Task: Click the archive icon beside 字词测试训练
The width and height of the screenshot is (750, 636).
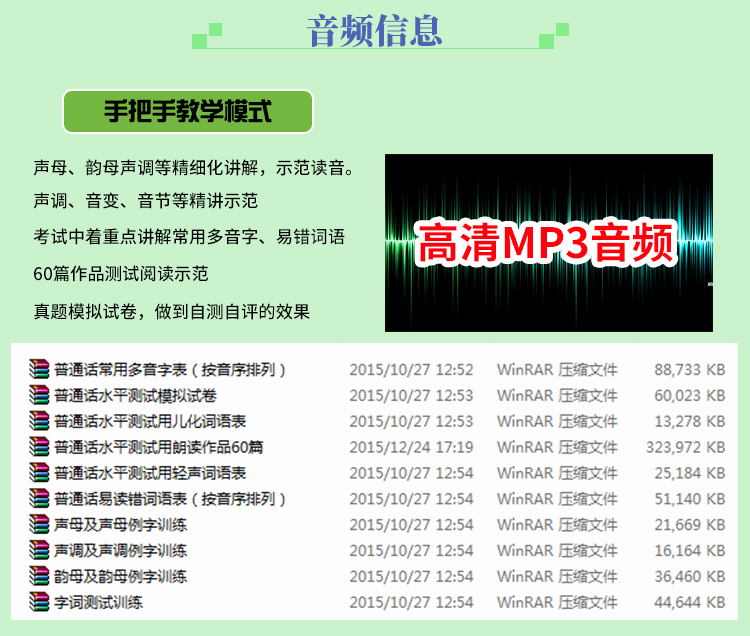Action: [x=39, y=602]
